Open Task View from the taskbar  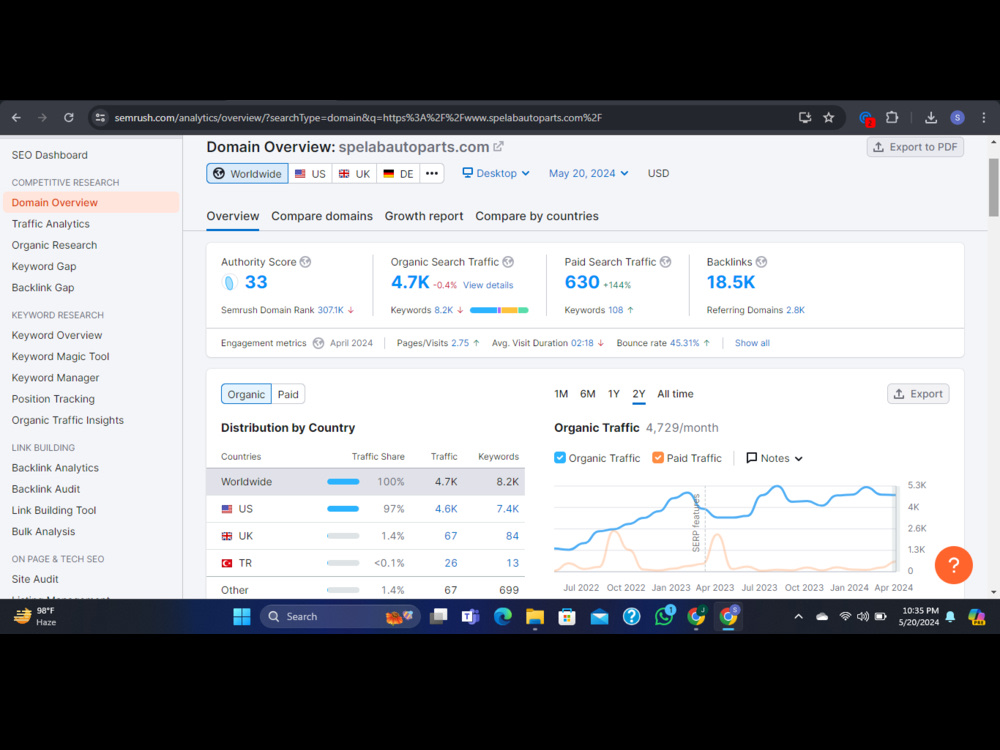(438, 617)
